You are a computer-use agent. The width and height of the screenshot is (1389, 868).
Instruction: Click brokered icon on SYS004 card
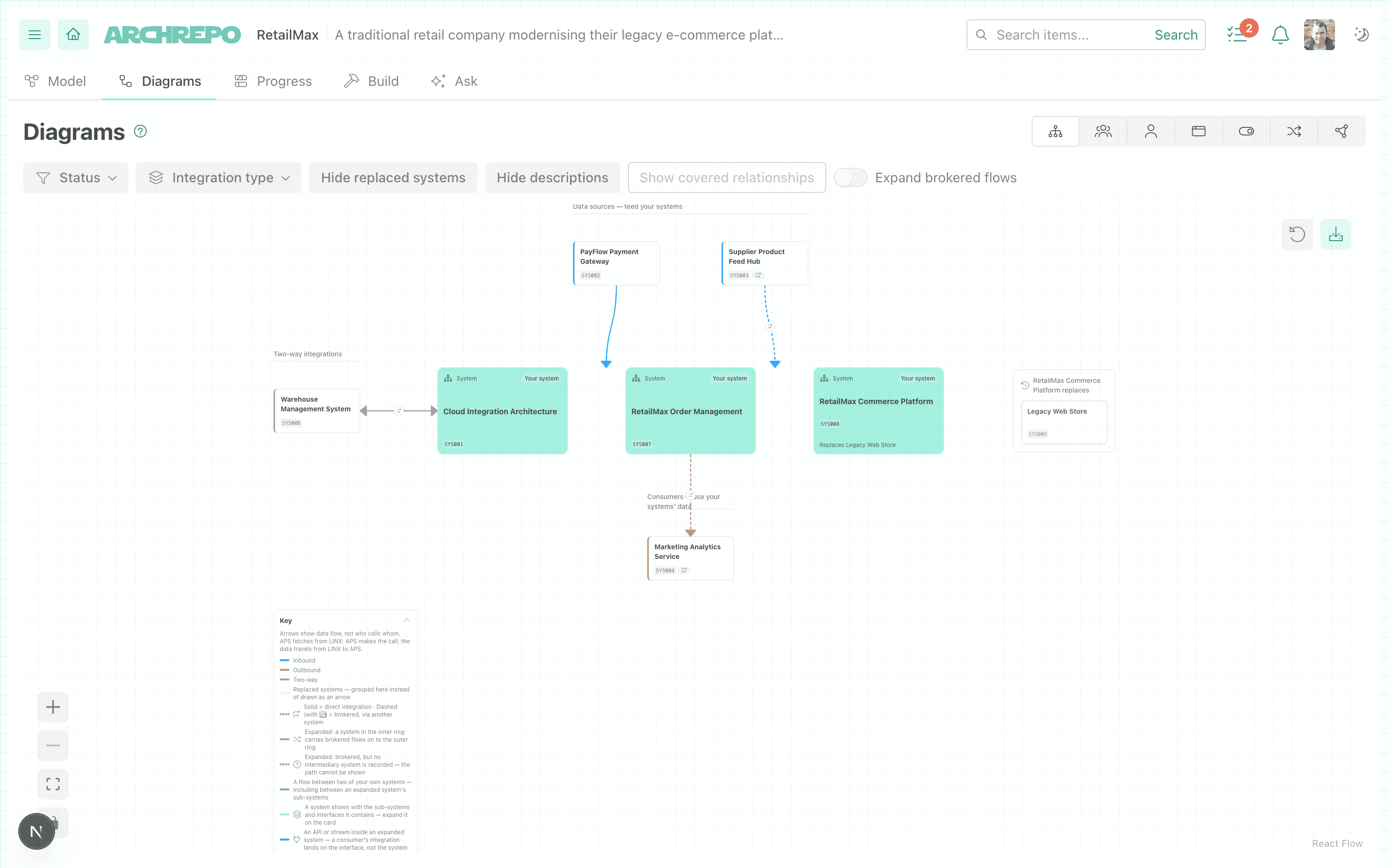tap(684, 570)
